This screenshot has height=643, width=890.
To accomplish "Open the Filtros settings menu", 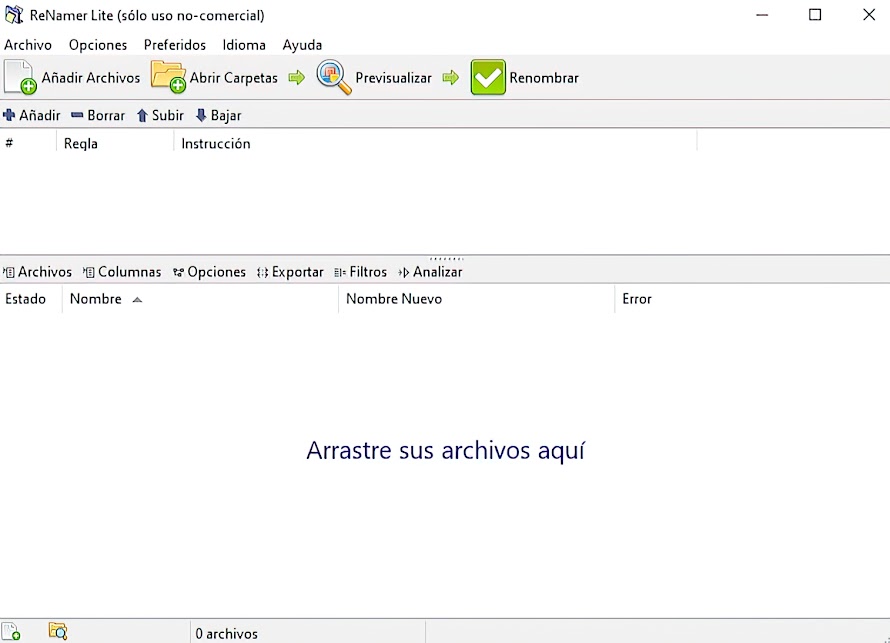I will point(360,272).
